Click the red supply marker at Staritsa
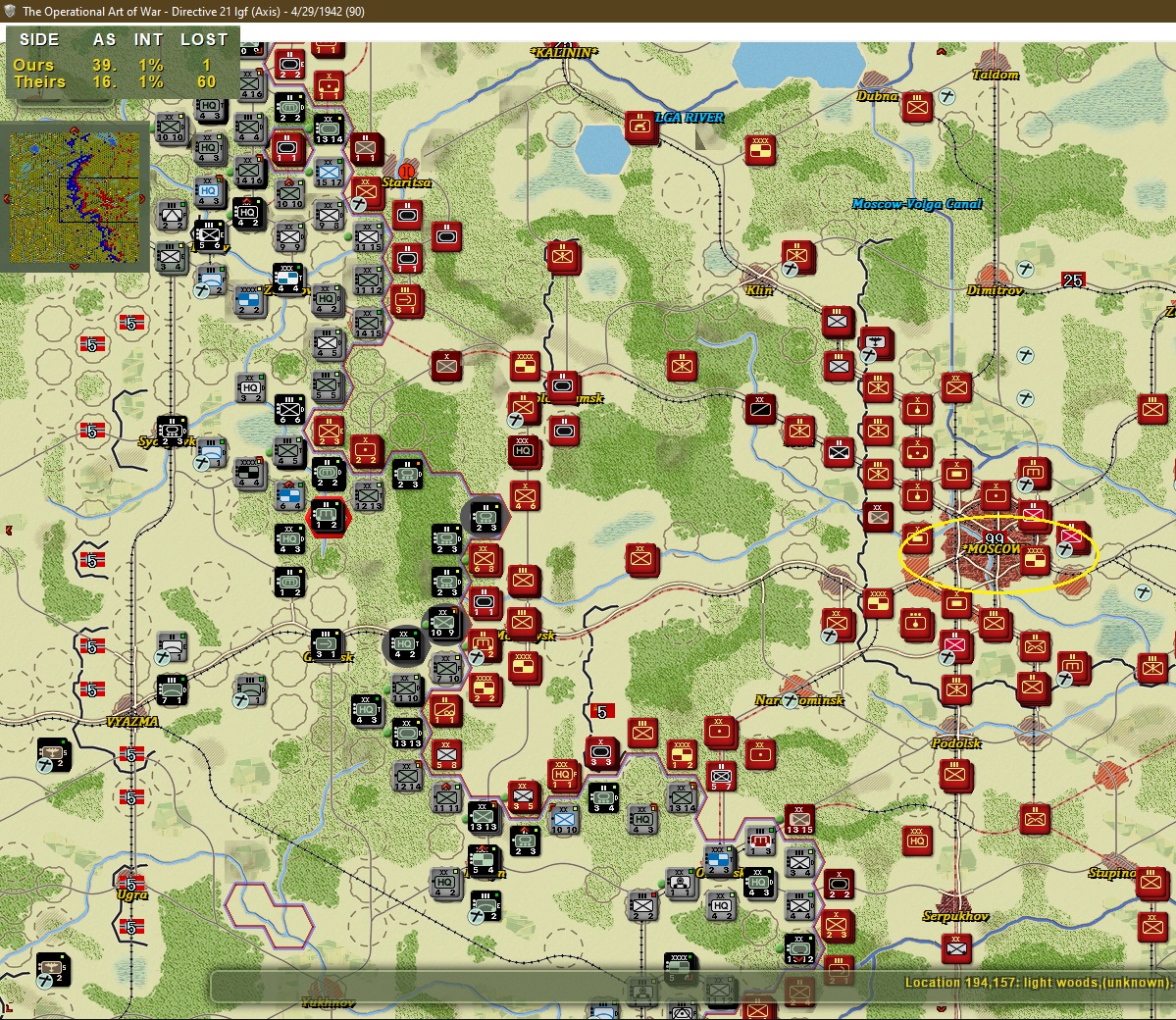The height and width of the screenshot is (1020, 1176). [407, 171]
